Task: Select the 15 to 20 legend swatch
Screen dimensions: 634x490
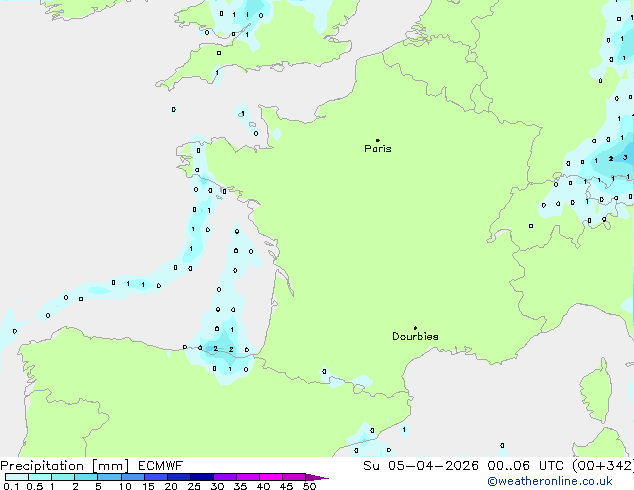Action: tap(155, 477)
